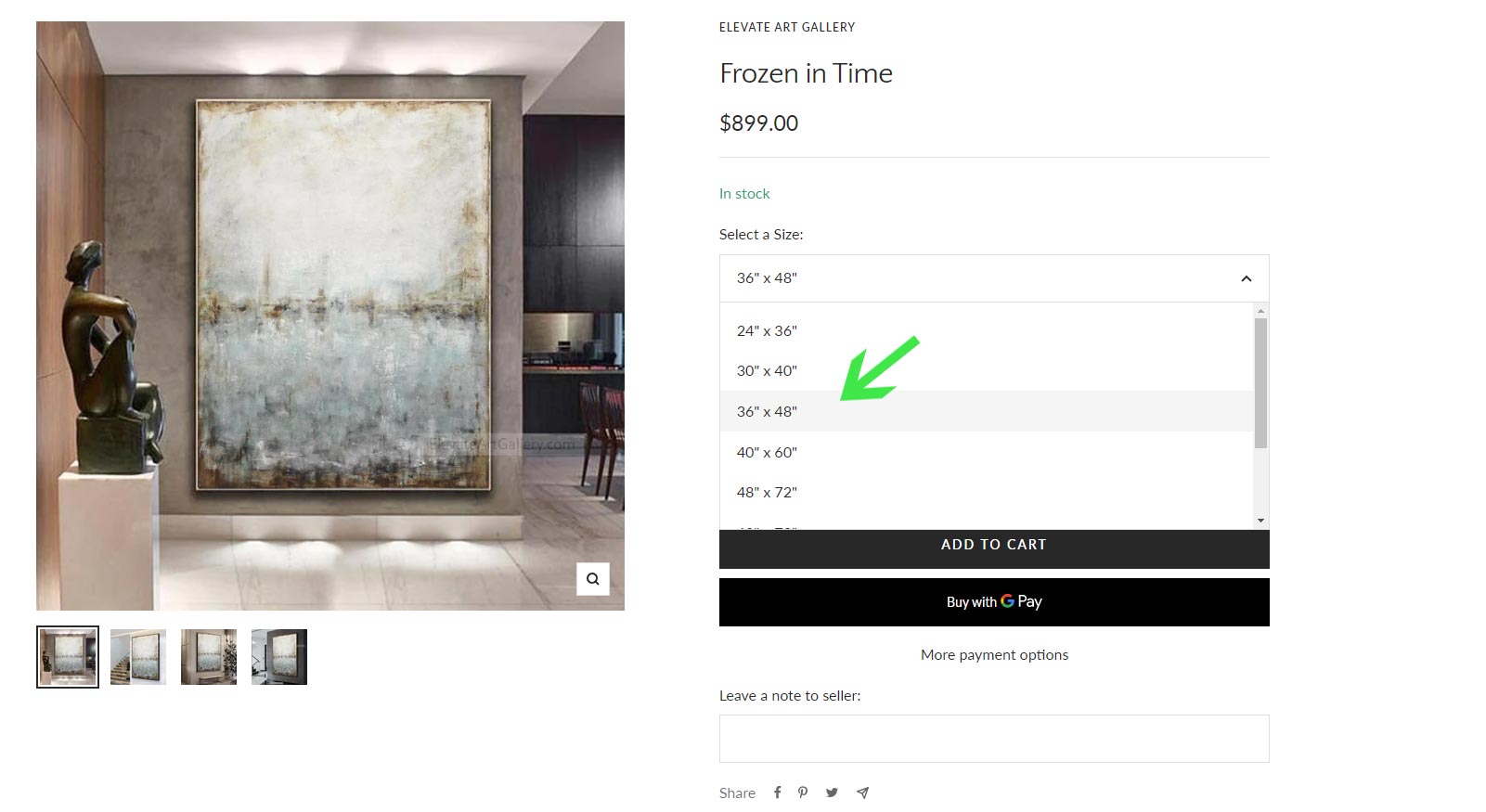Viewport: 1486px width, 812px height.
Task: View the fourth dark room thumbnail
Action: point(279,657)
